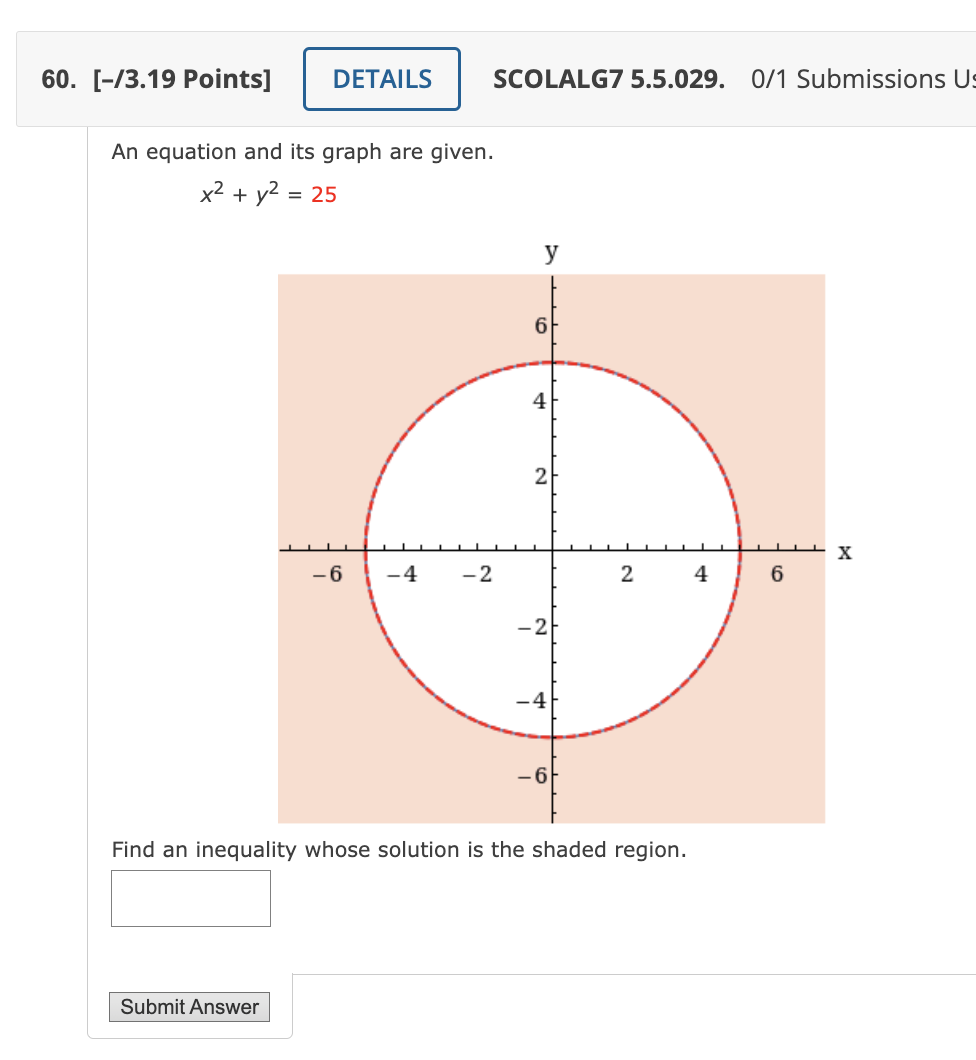Click the tick label 6 on y-axis
Image resolution: width=976 pixels, height=1060 pixels.
540,326
